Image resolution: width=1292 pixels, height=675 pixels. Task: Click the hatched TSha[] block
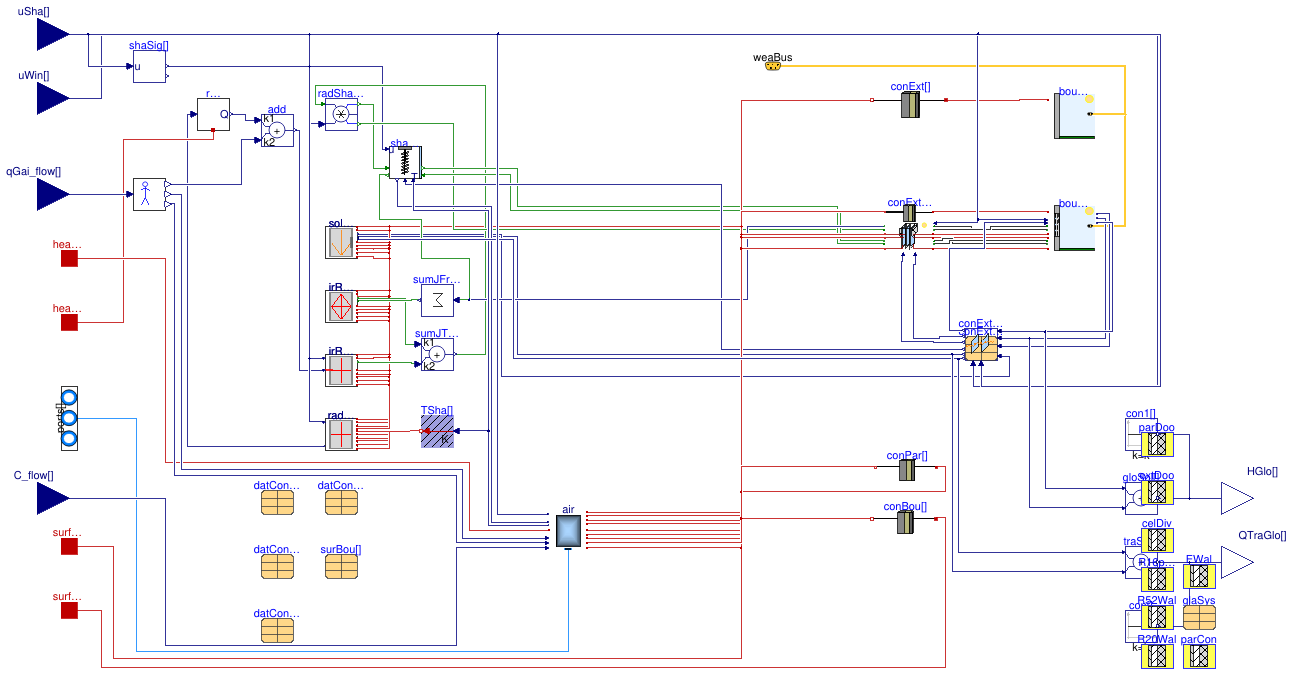tap(437, 431)
